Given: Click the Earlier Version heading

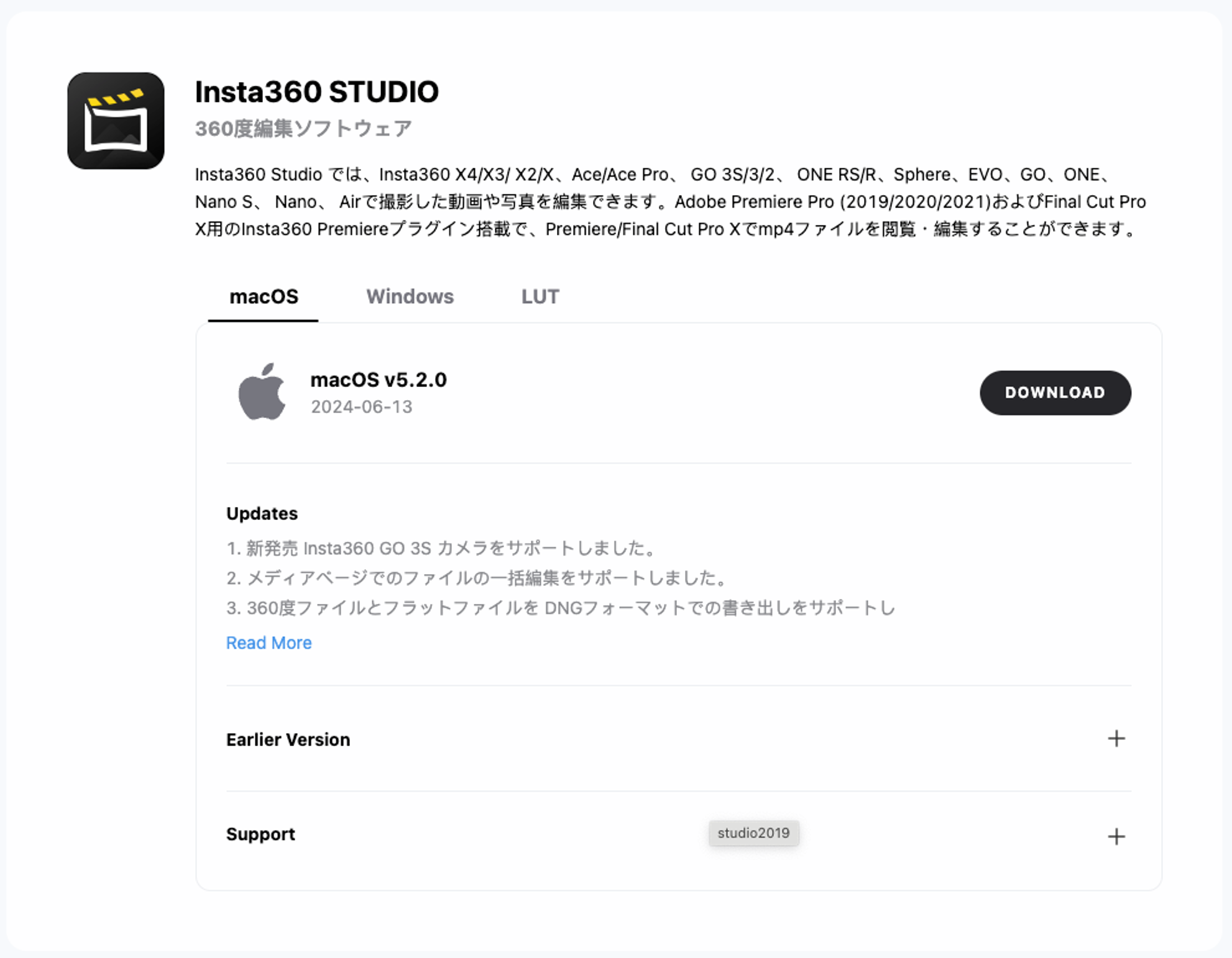Looking at the screenshot, I should [288, 739].
